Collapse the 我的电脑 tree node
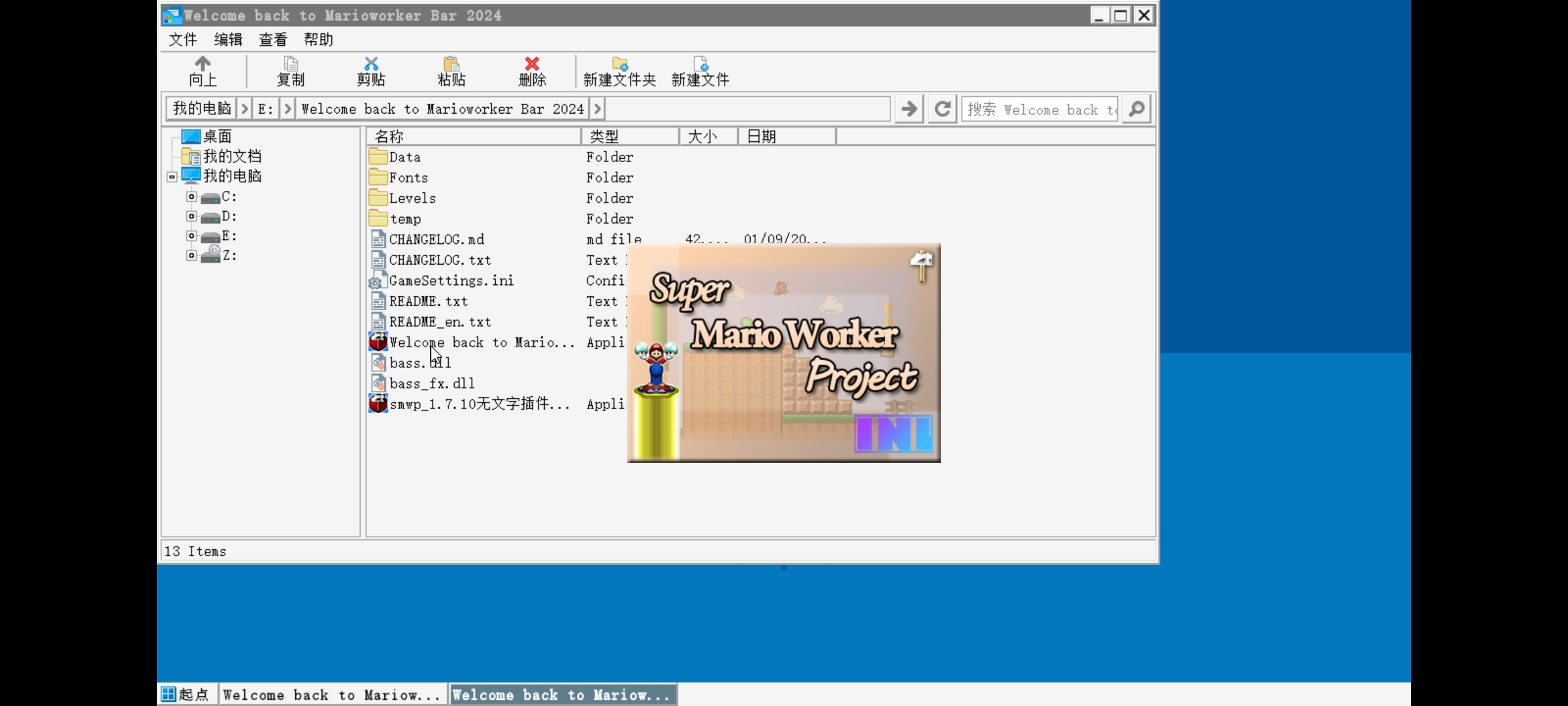Image resolution: width=1568 pixels, height=706 pixels. click(x=172, y=176)
